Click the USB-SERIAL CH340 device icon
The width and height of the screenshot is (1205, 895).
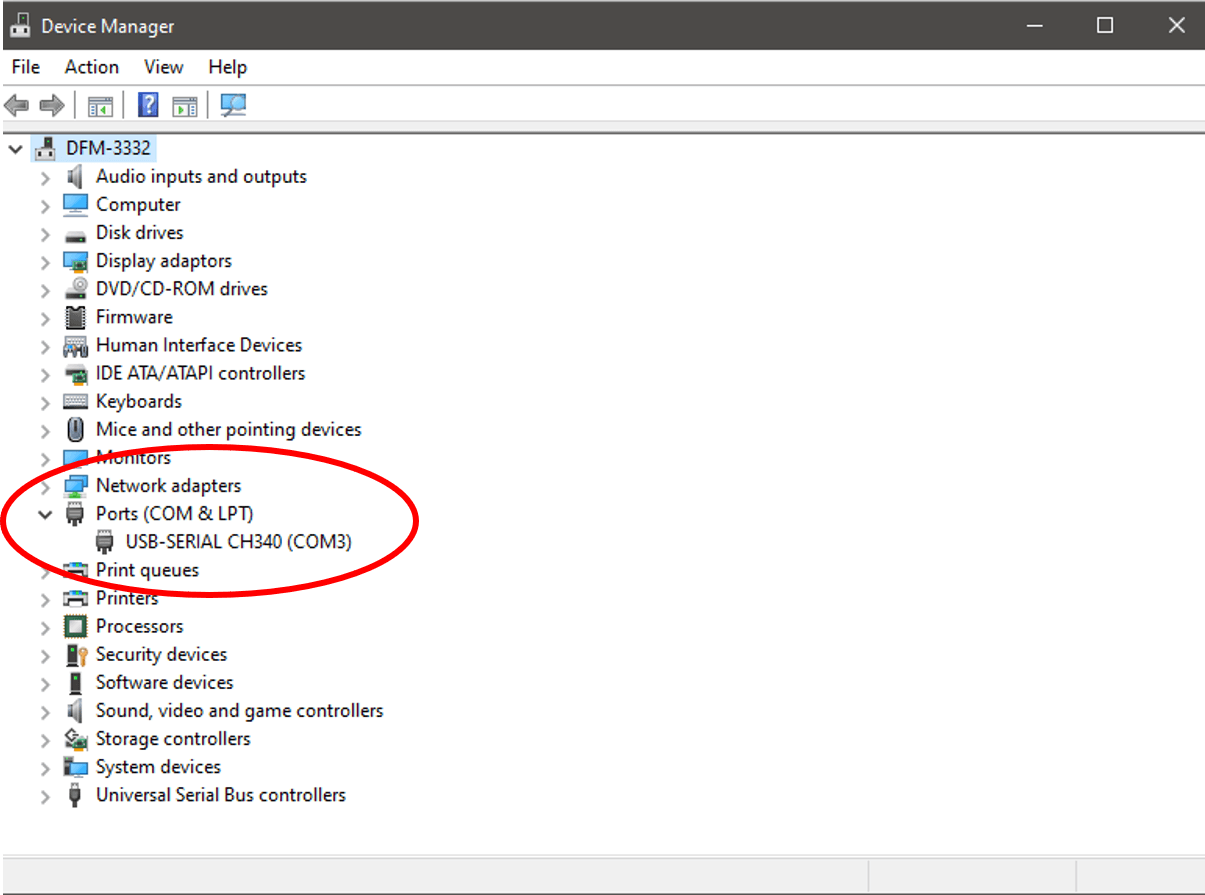[104, 542]
